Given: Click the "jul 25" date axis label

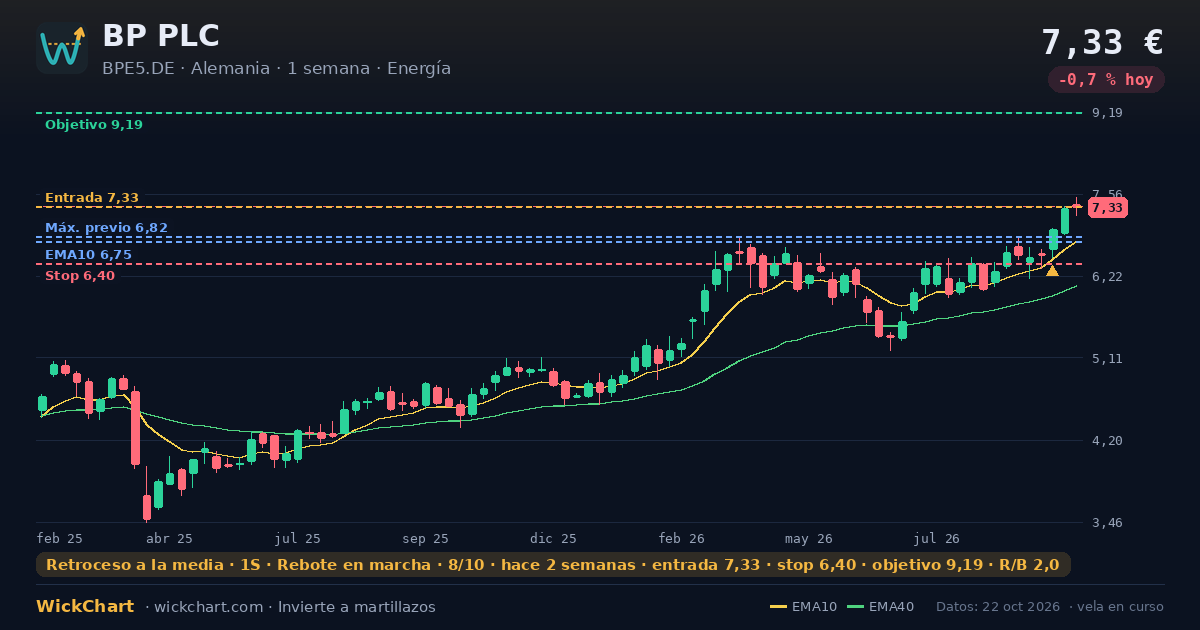Looking at the screenshot, I should click(x=298, y=538).
